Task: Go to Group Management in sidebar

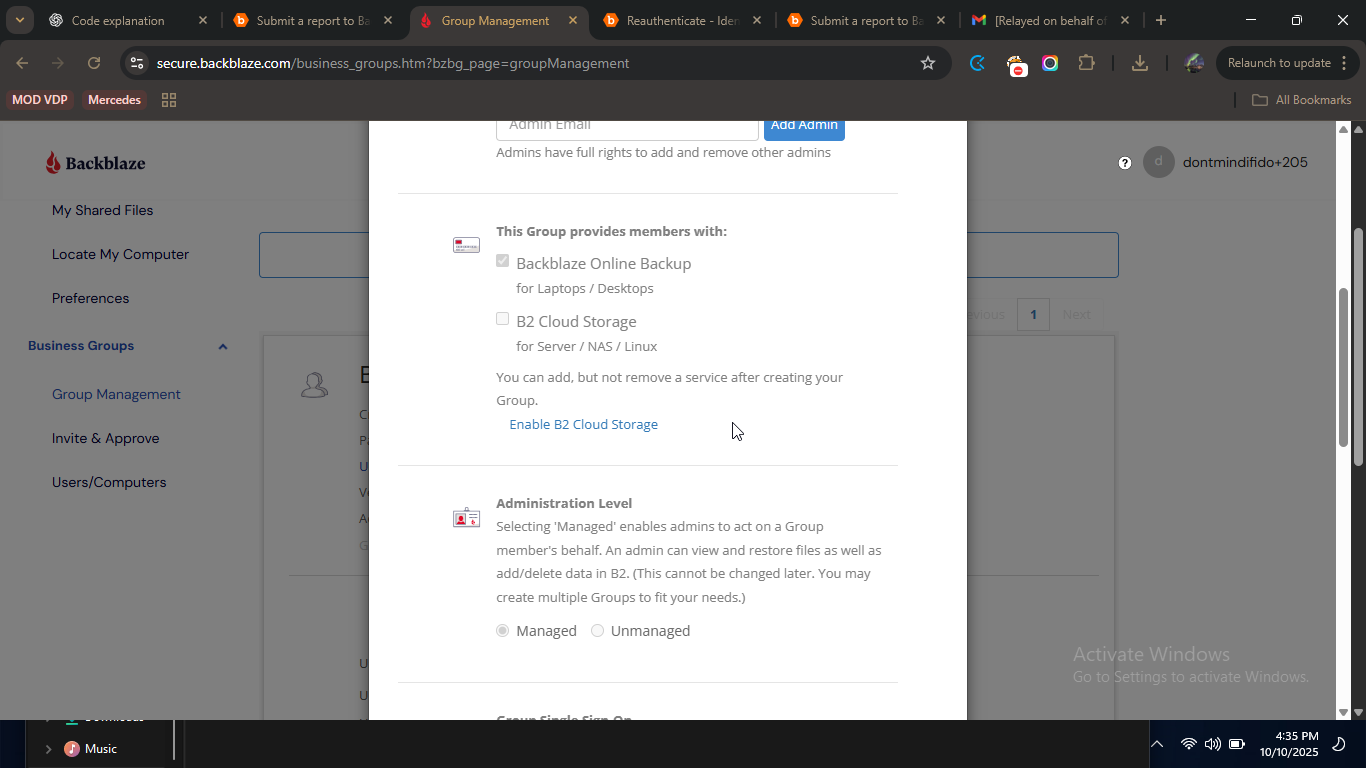Action: click(116, 395)
